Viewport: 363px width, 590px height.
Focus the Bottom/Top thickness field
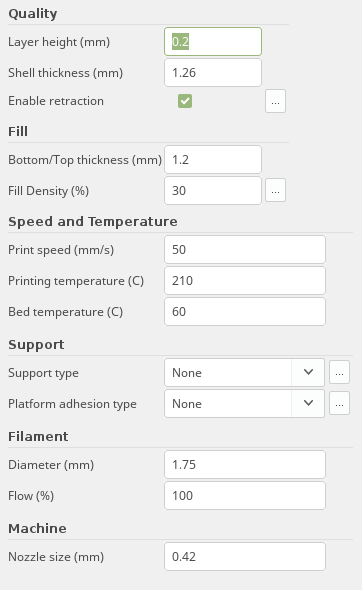213,160
